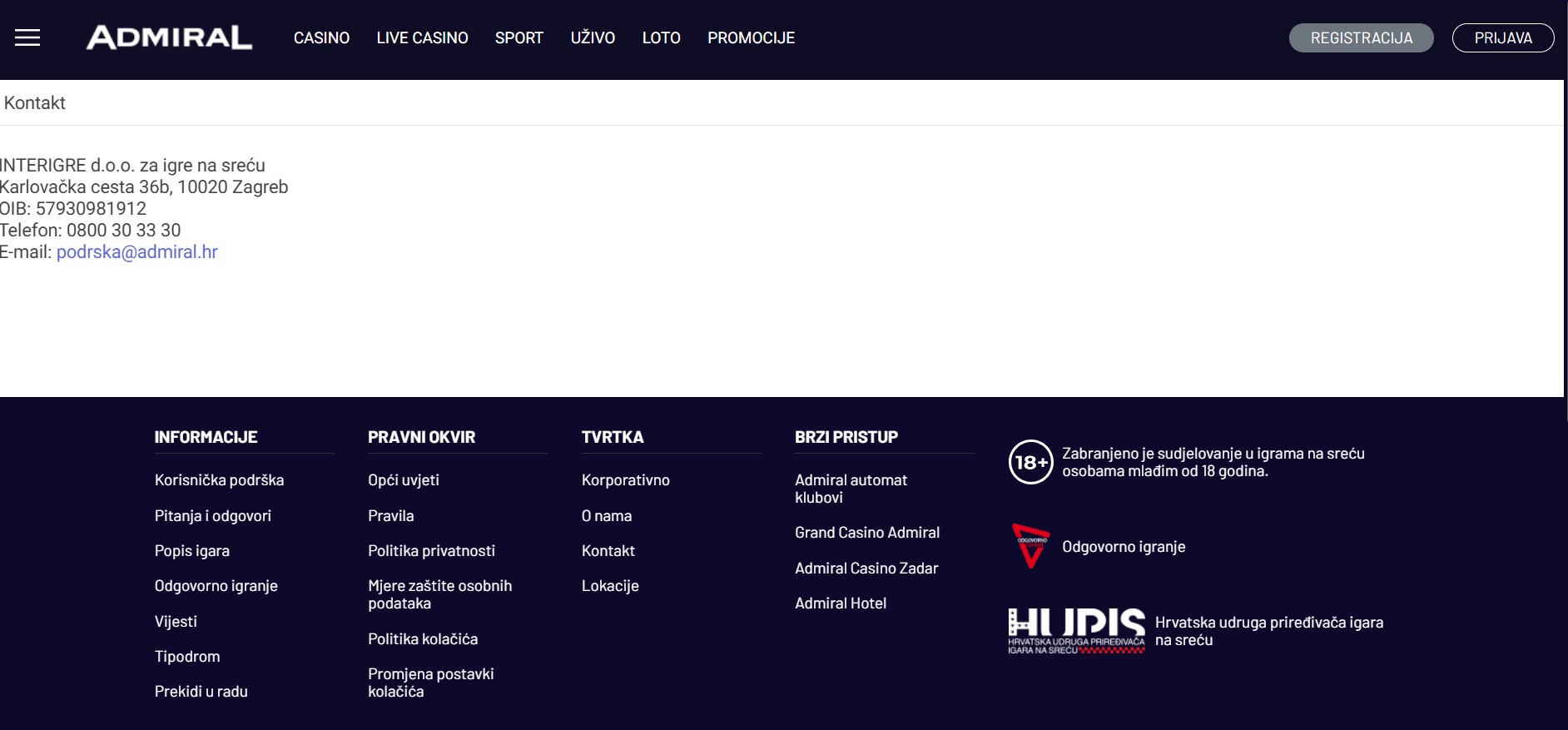Click the podrska@admiral.hr email link
This screenshot has width=1568, height=730.
(x=137, y=251)
